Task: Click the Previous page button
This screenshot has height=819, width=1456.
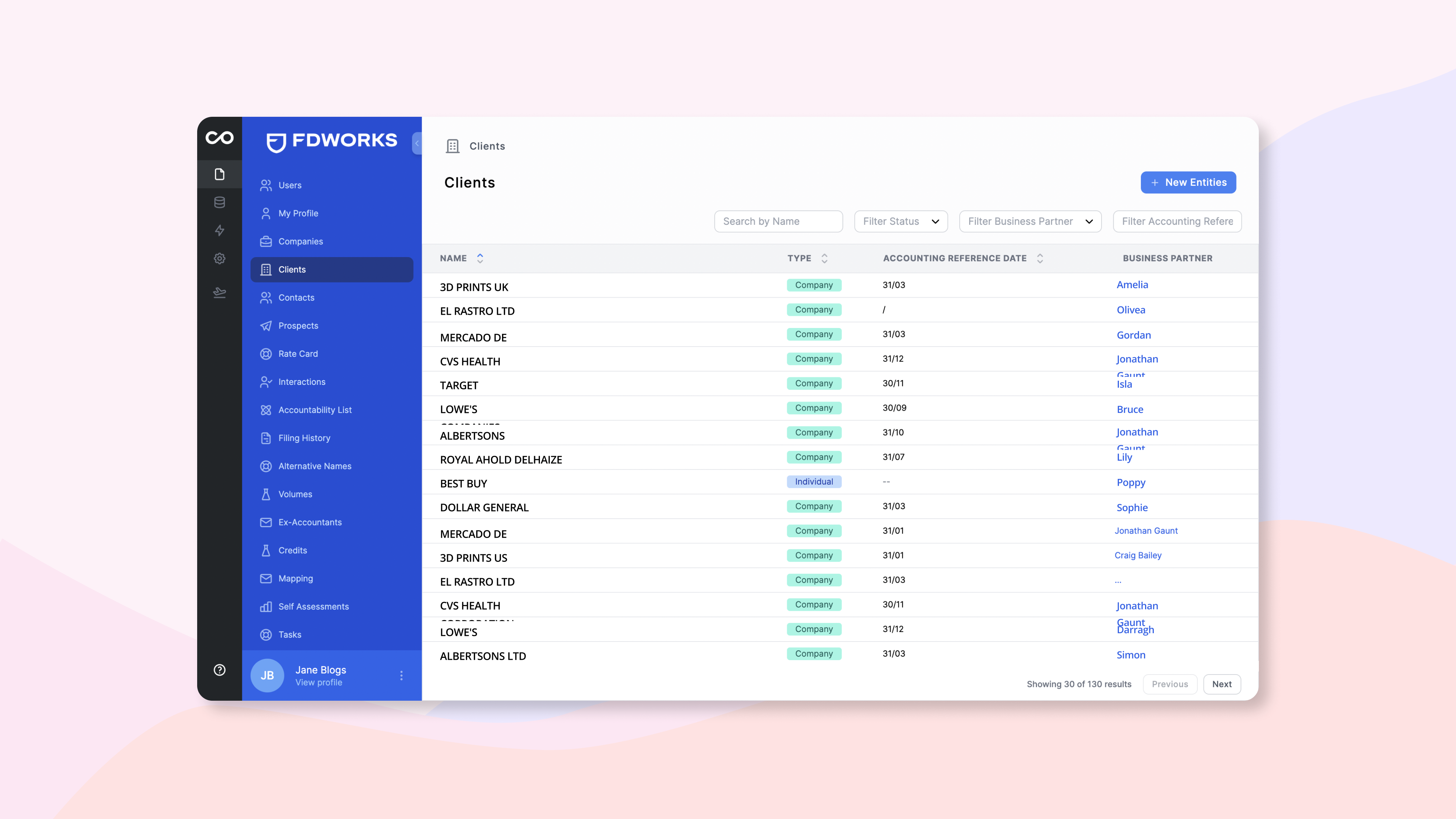Action: tap(1169, 684)
